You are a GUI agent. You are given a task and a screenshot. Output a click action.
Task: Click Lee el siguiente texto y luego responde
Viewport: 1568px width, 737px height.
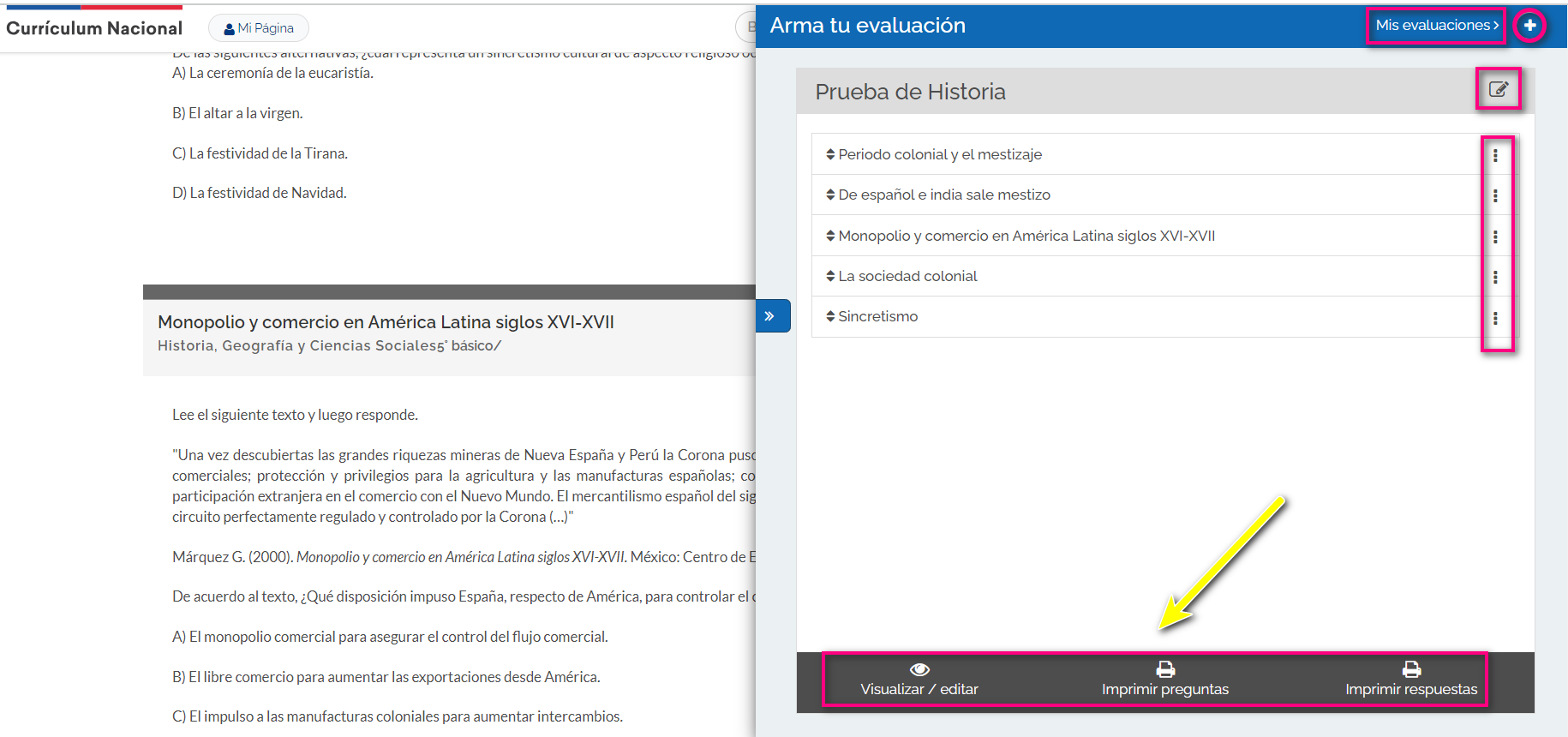[x=295, y=415]
